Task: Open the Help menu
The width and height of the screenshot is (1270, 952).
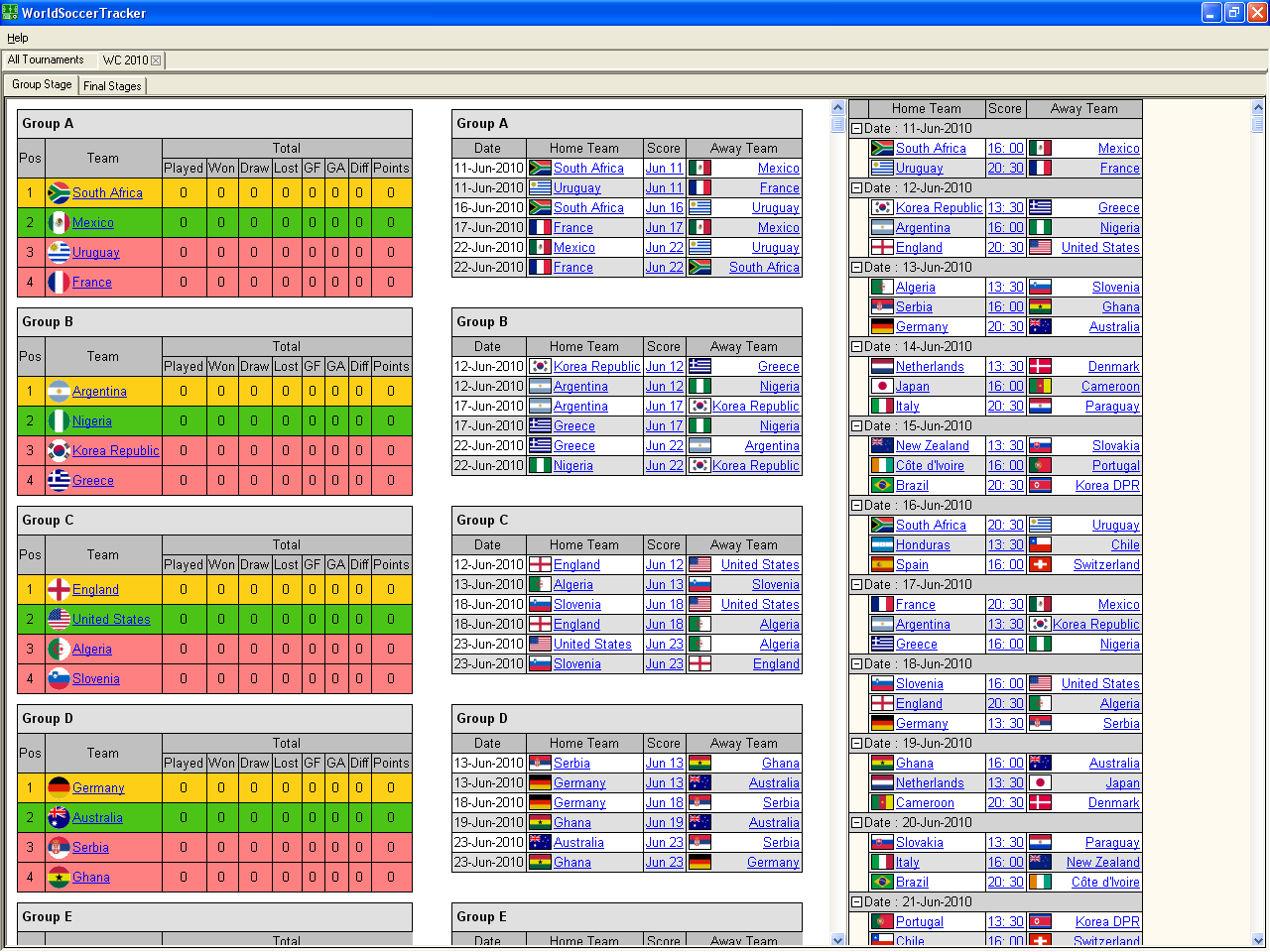Action: coord(18,38)
